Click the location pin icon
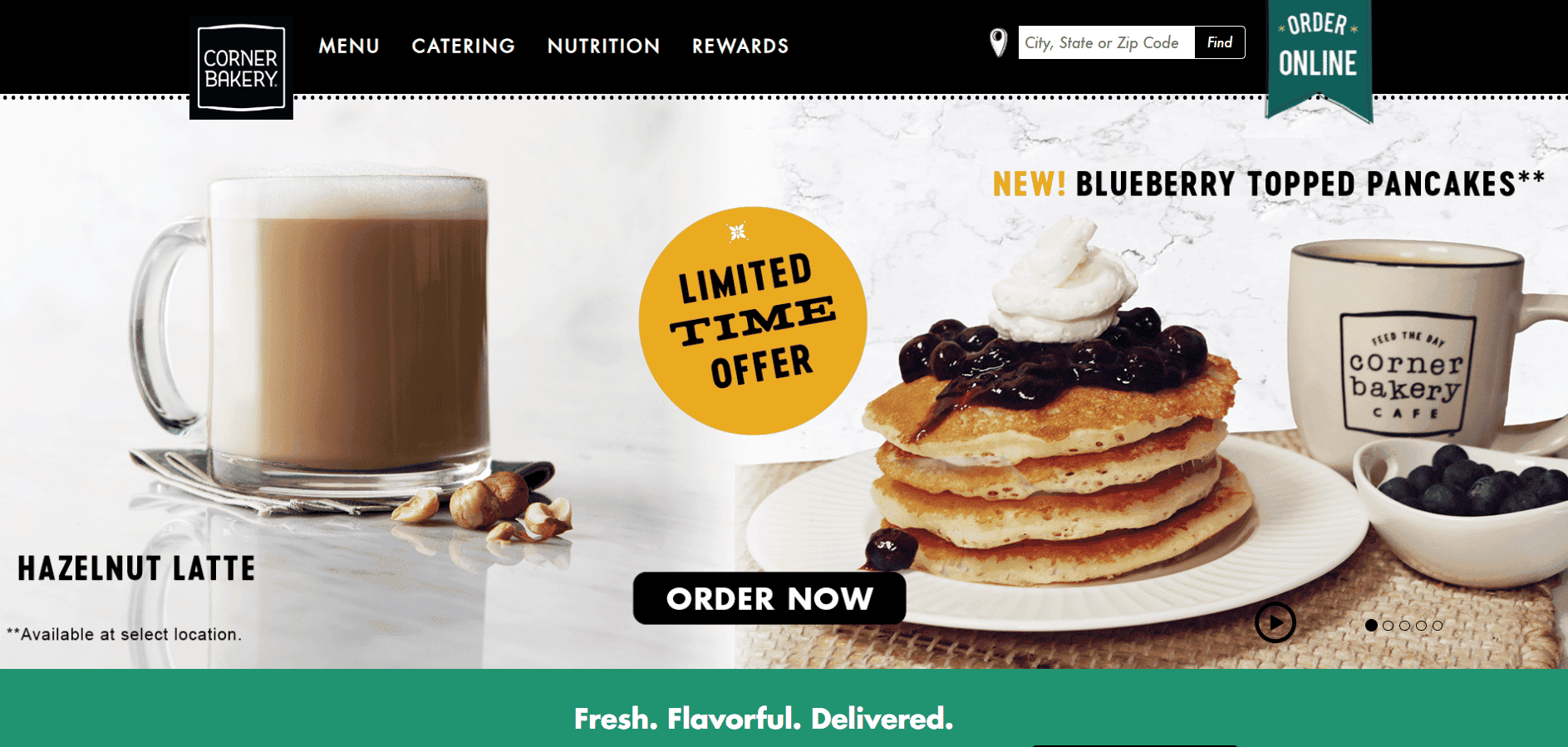 tap(998, 42)
